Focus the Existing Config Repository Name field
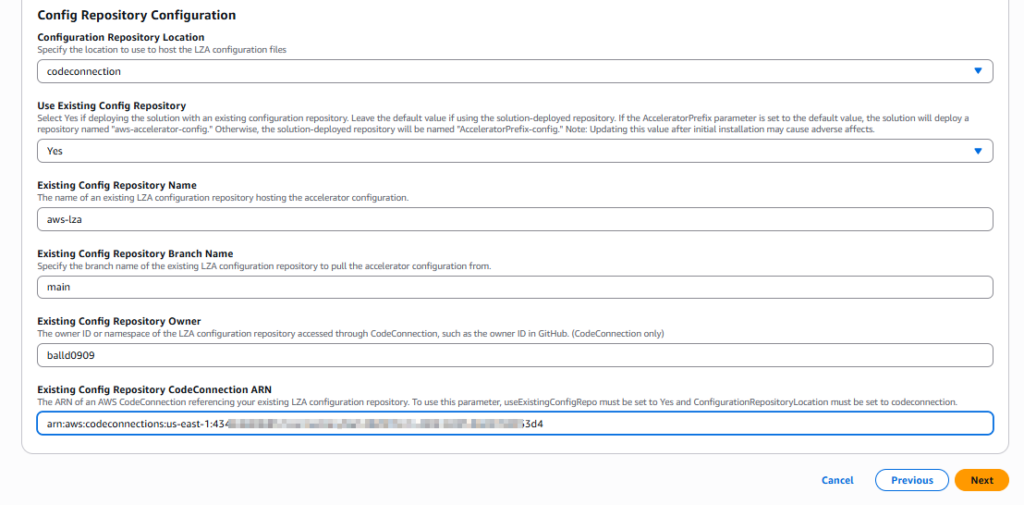The height and width of the screenshot is (505, 1024). coord(514,219)
